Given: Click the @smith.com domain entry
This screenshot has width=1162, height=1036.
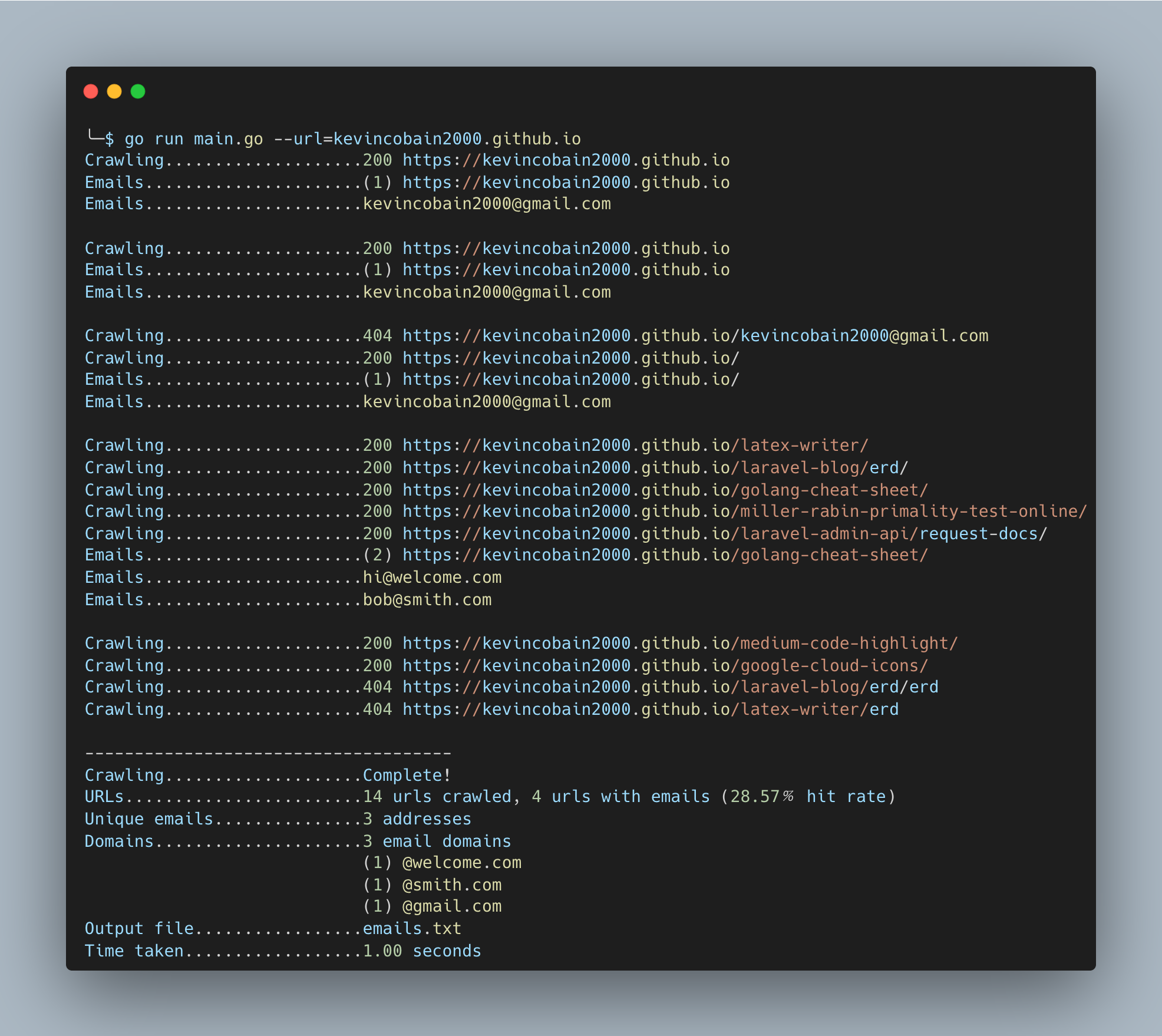Looking at the screenshot, I should 451,885.
